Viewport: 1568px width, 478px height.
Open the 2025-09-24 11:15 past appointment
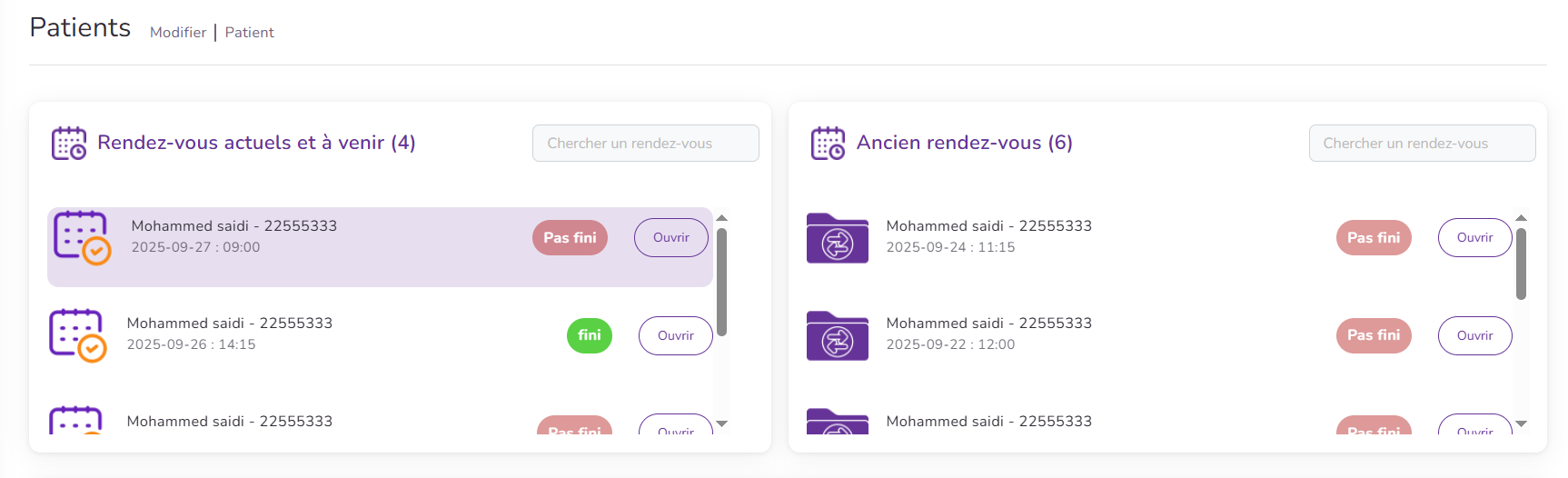1474,238
